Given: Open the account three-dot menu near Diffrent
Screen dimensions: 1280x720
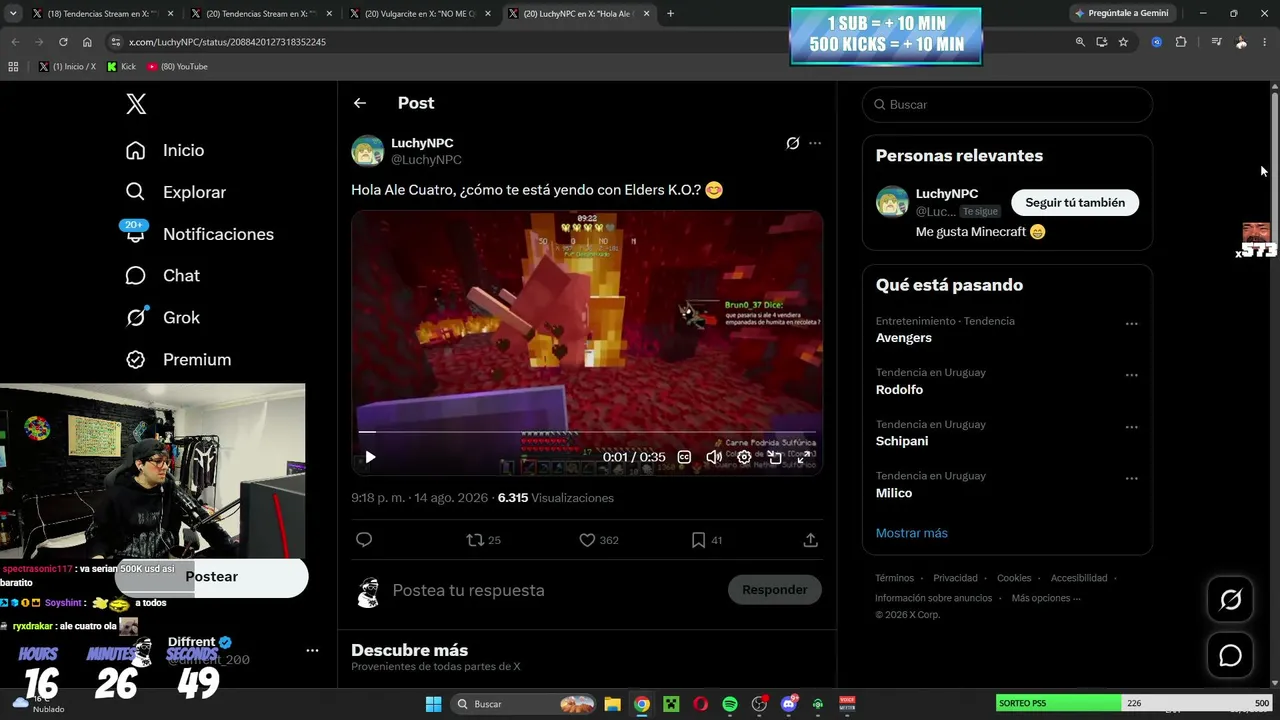Looking at the screenshot, I should pos(312,650).
